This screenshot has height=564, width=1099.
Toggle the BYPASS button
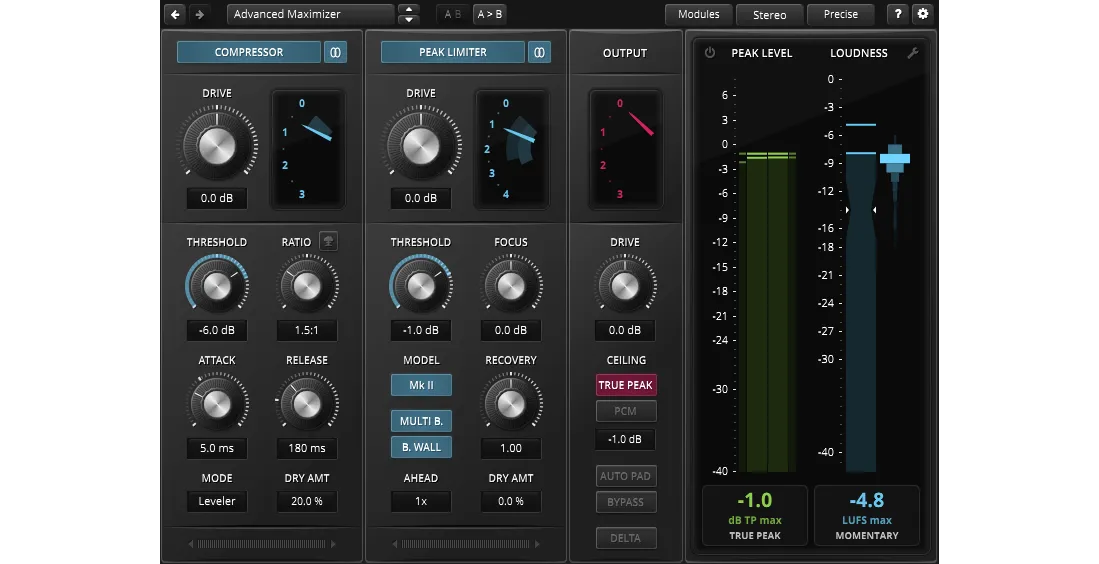click(625, 502)
